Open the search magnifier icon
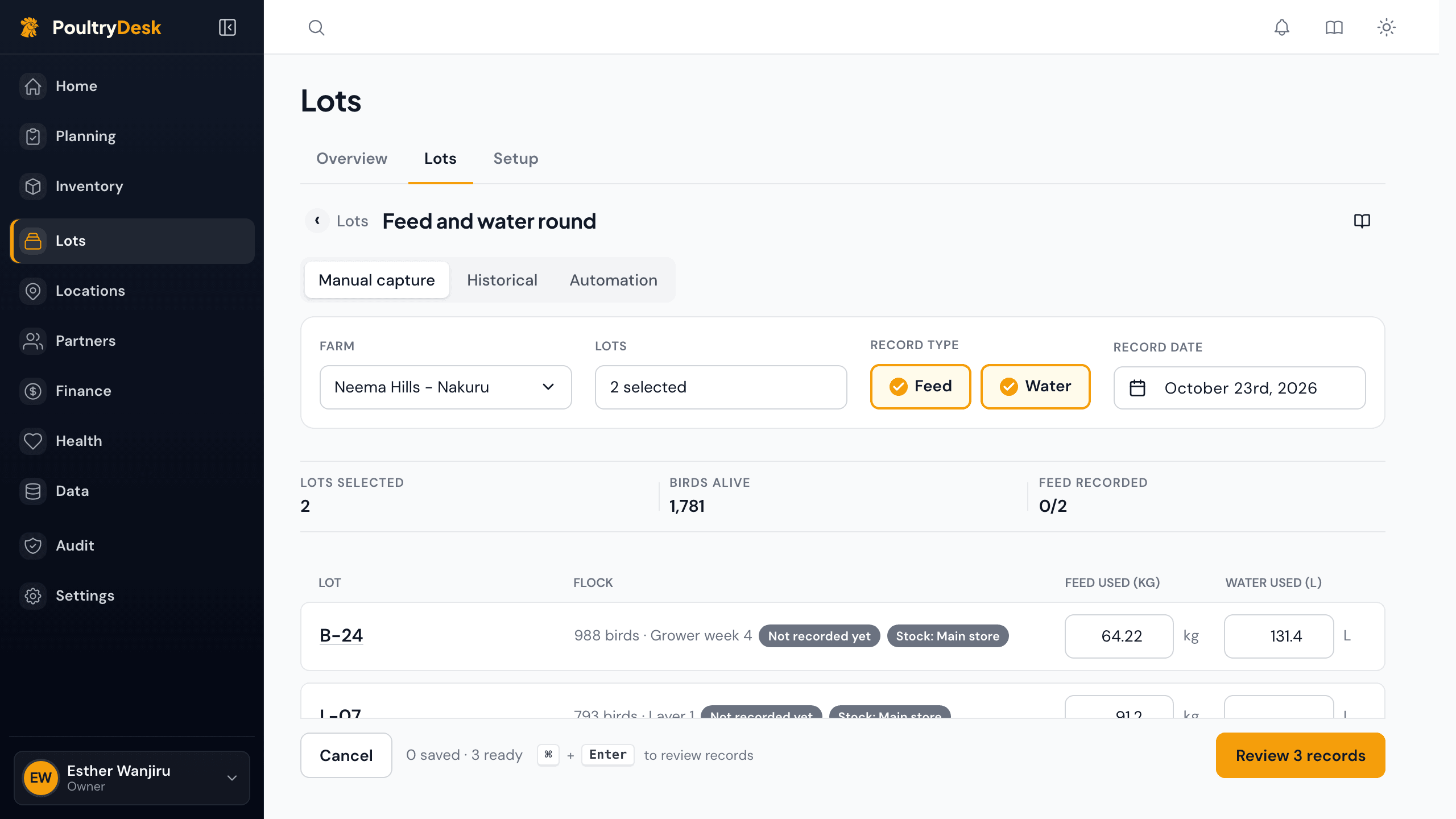 pyautogui.click(x=316, y=27)
